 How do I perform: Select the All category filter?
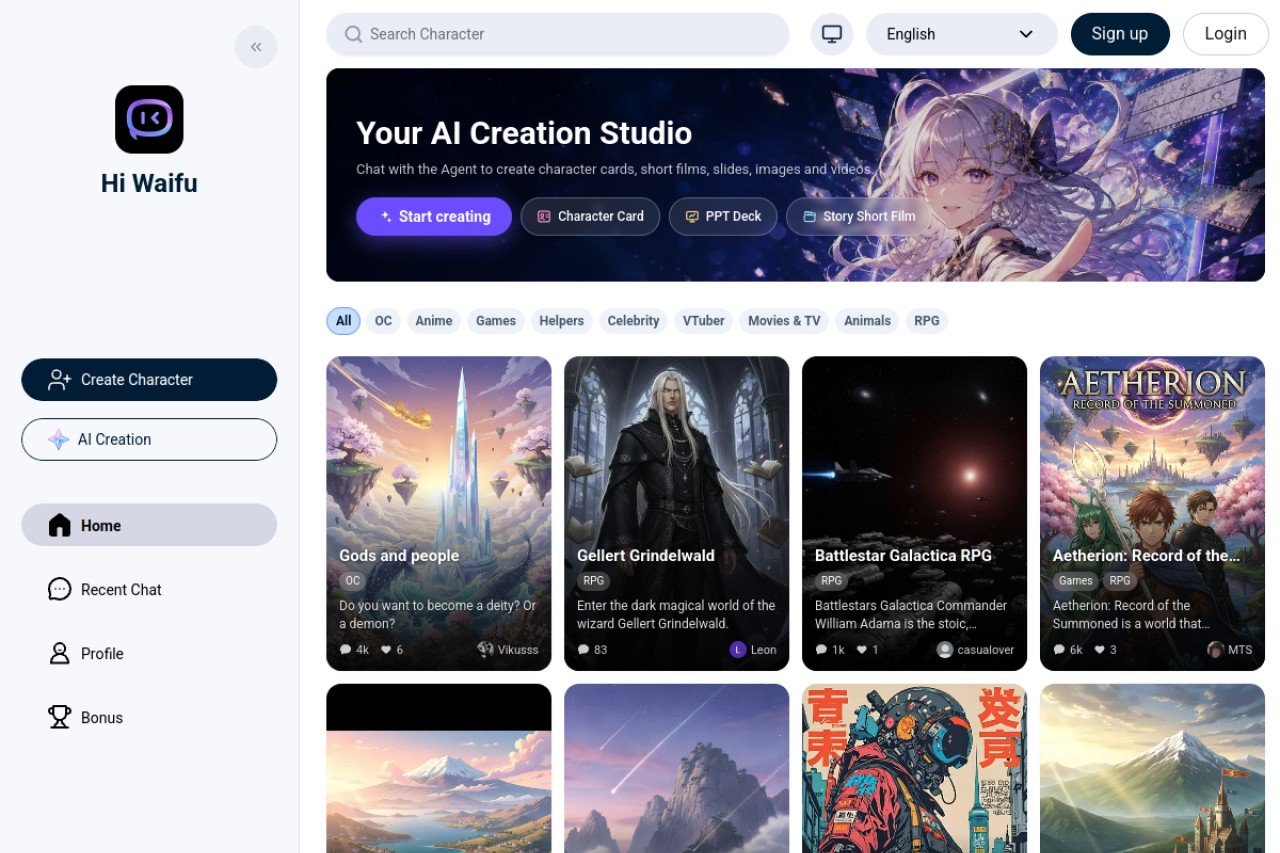tap(343, 321)
